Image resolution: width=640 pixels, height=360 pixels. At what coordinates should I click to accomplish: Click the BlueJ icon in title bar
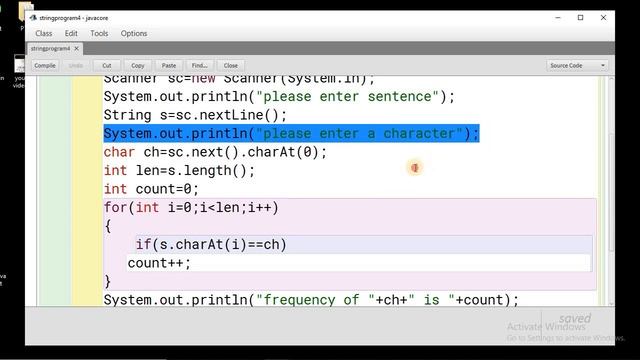pyautogui.click(x=33, y=18)
